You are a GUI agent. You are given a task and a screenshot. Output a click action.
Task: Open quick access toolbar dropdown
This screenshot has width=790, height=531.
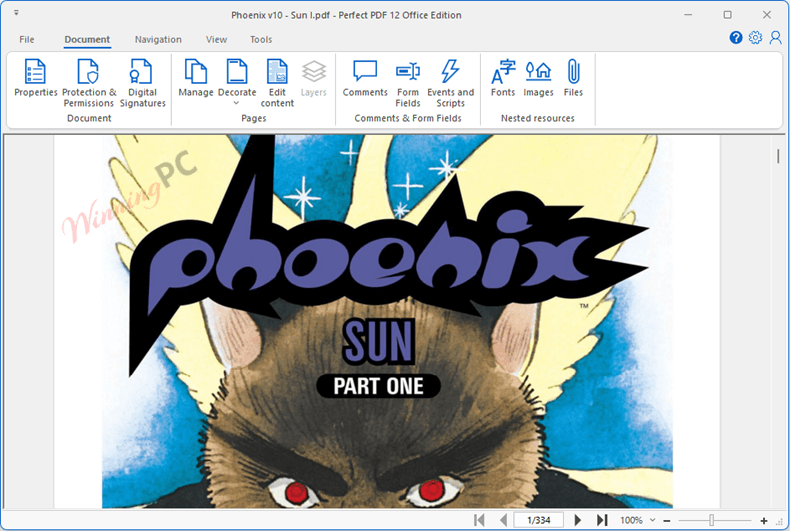(x=16, y=13)
